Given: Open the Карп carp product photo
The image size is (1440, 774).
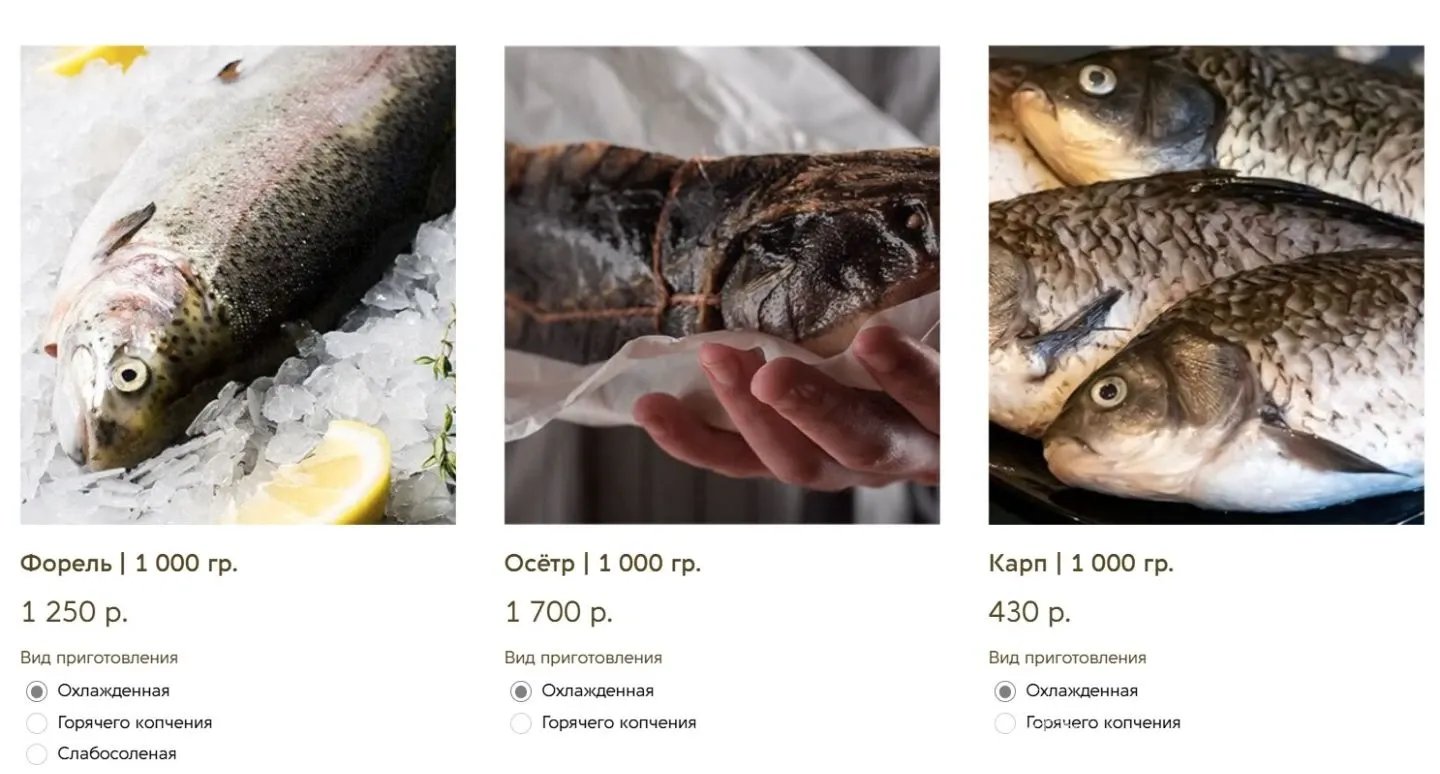Looking at the screenshot, I should pyautogui.click(x=1206, y=285).
